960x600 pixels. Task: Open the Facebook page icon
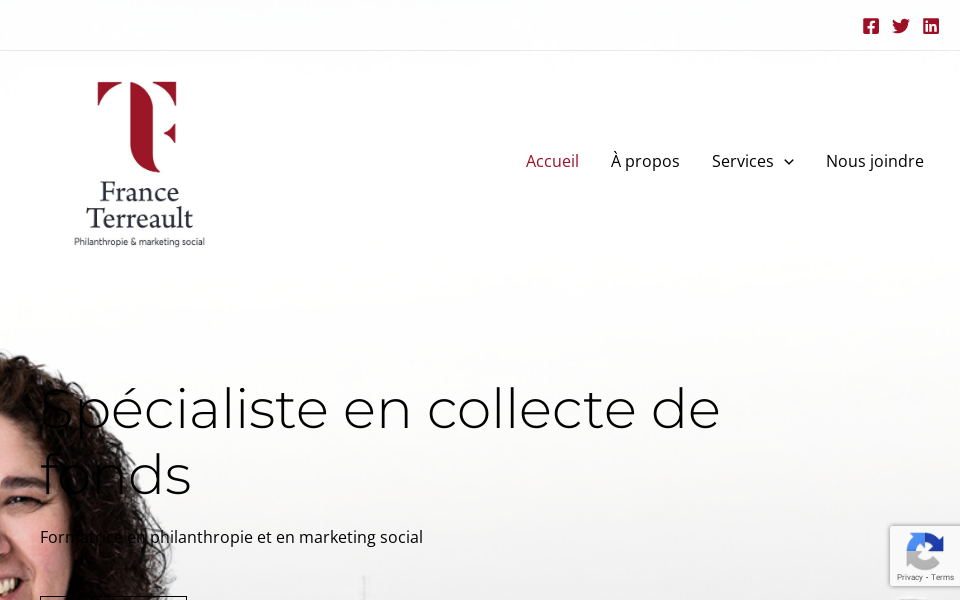pos(871,26)
